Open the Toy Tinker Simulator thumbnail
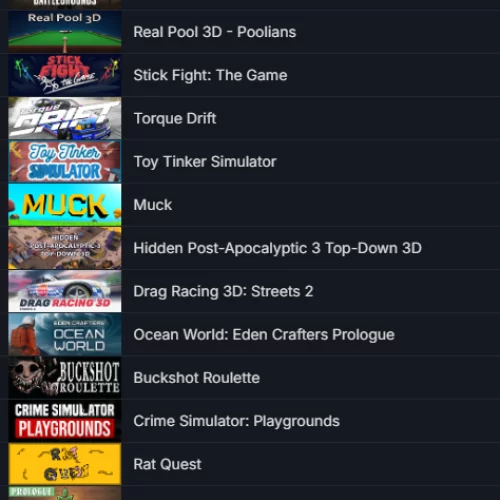500x500 pixels. (65, 161)
